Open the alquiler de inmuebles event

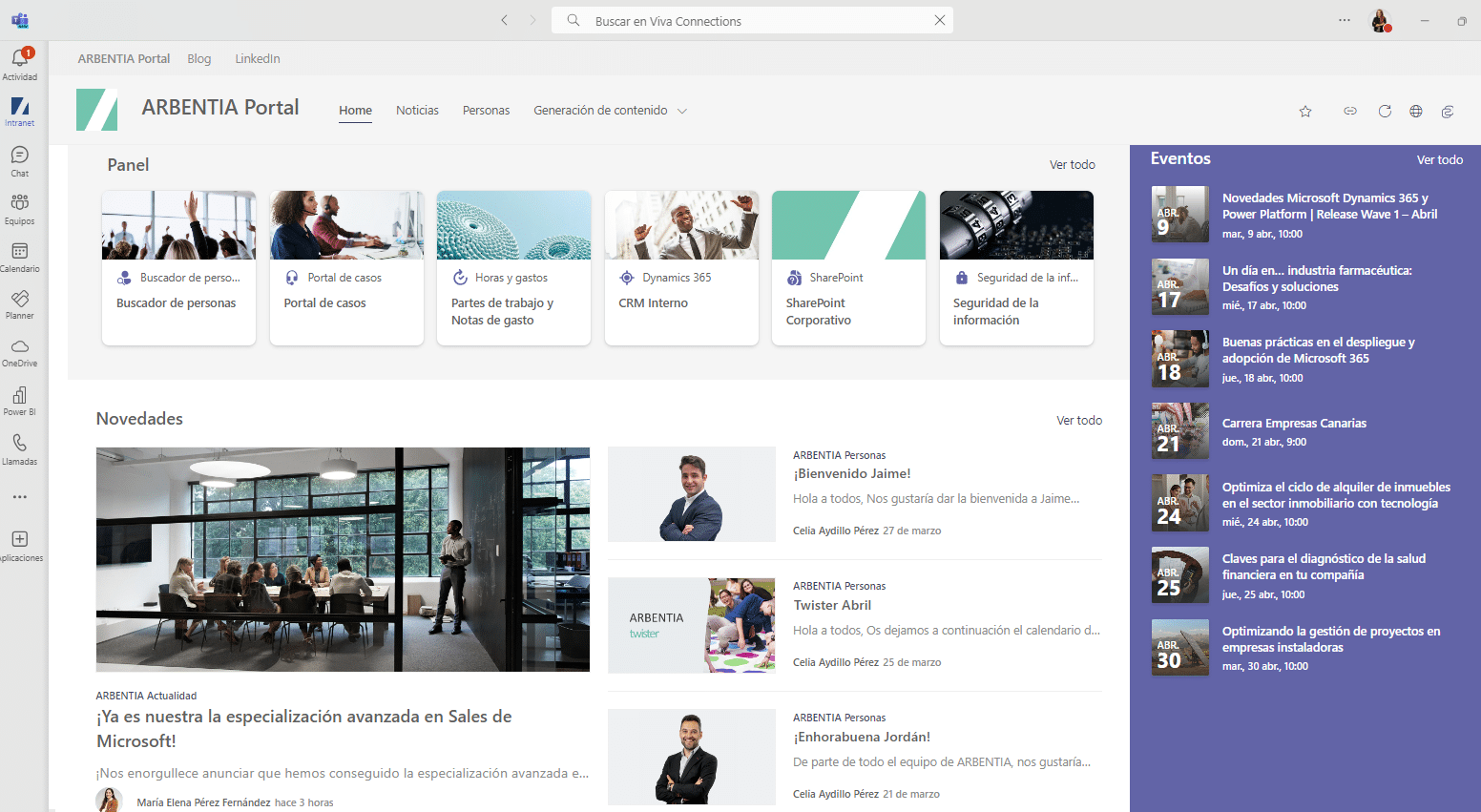click(1336, 495)
